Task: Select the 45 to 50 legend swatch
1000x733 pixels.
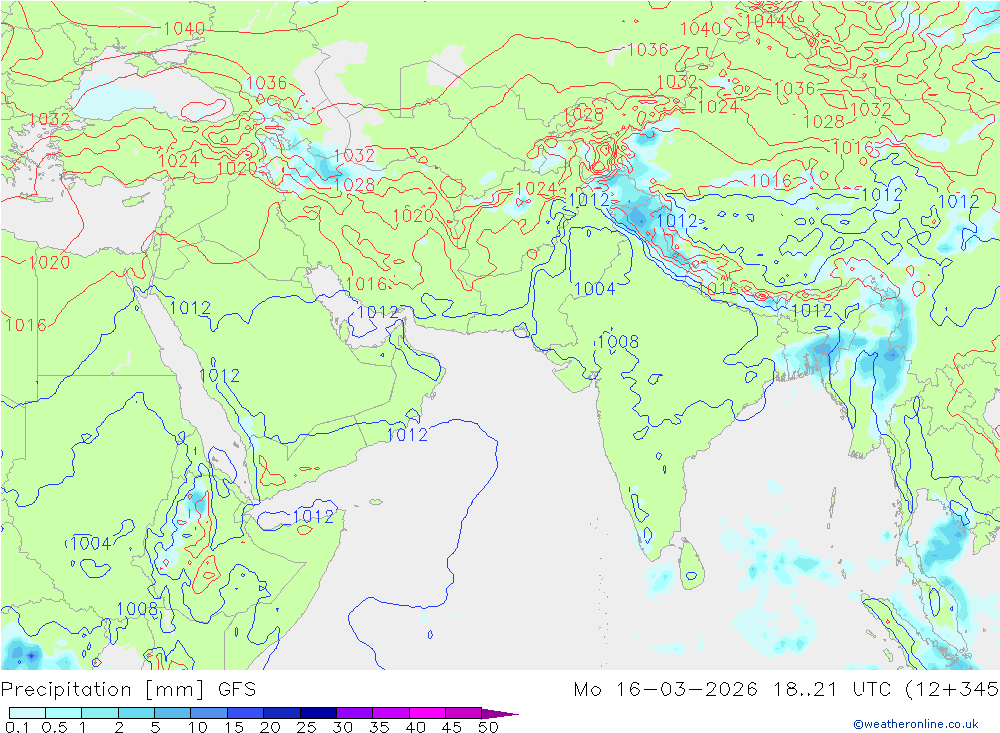Action: point(464,713)
